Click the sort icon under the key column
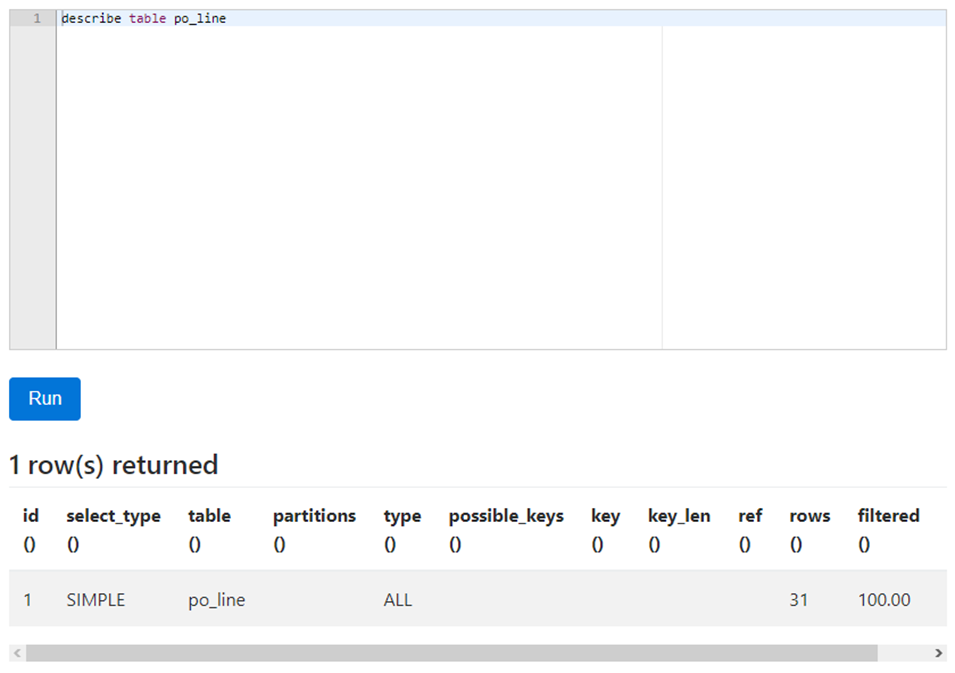955x673 pixels. (x=598, y=545)
